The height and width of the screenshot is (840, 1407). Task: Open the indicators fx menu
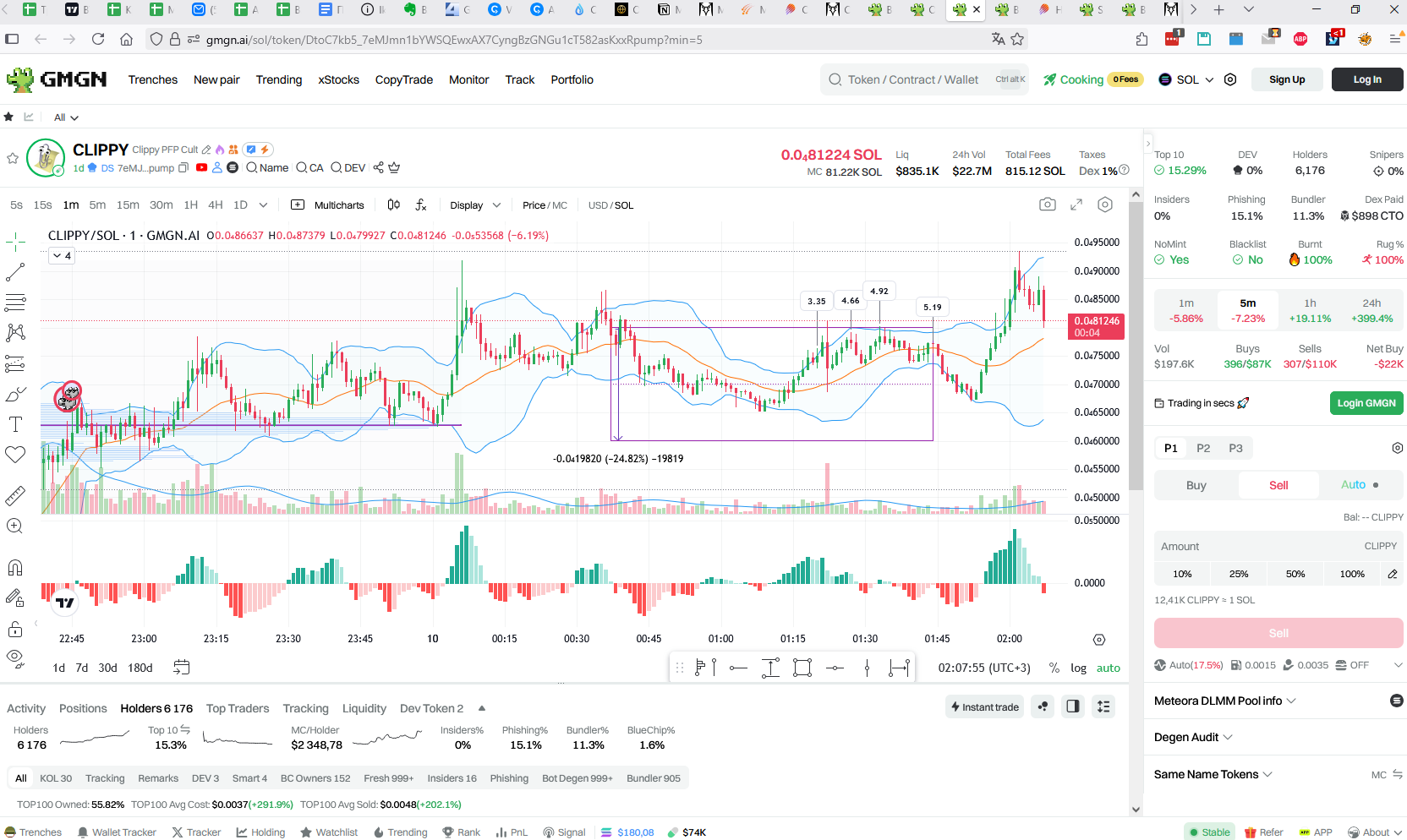click(x=421, y=205)
